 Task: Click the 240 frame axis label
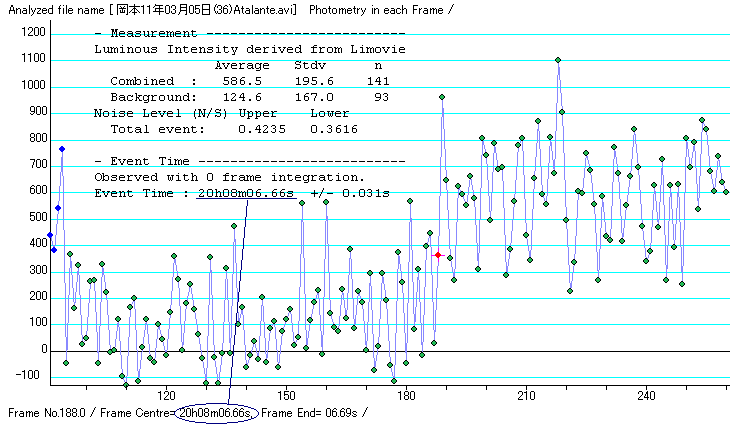pos(646,394)
